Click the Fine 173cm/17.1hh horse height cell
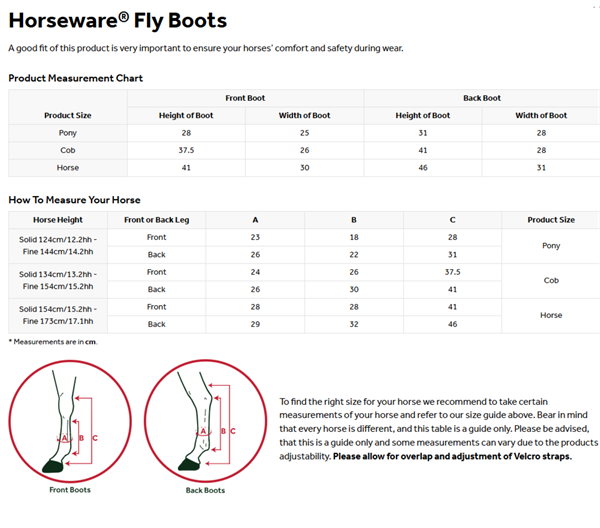The image size is (600, 528). point(57,324)
